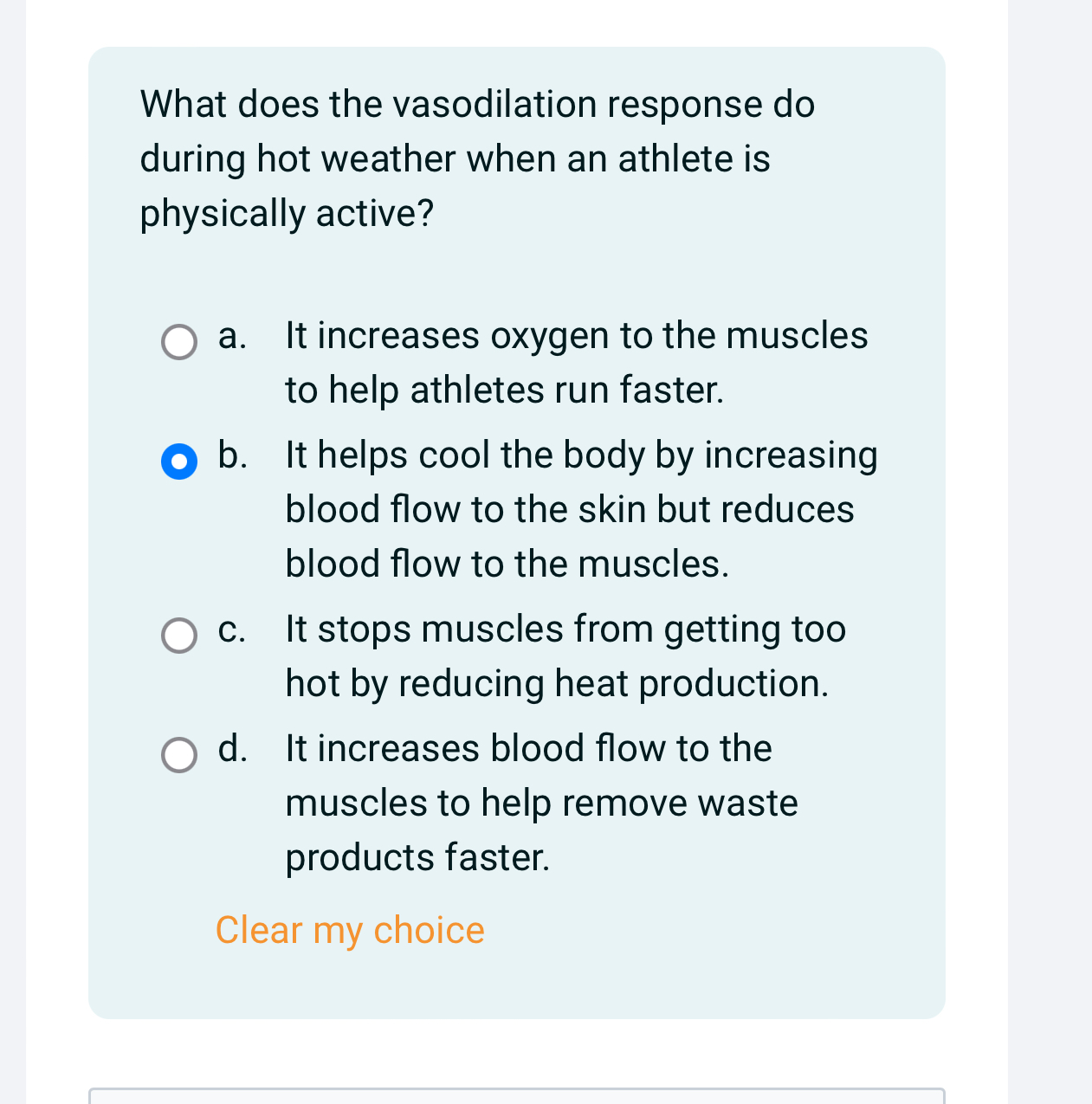The height and width of the screenshot is (1104, 1092).
Task: Select answer option c radio button
Action: coord(179,636)
